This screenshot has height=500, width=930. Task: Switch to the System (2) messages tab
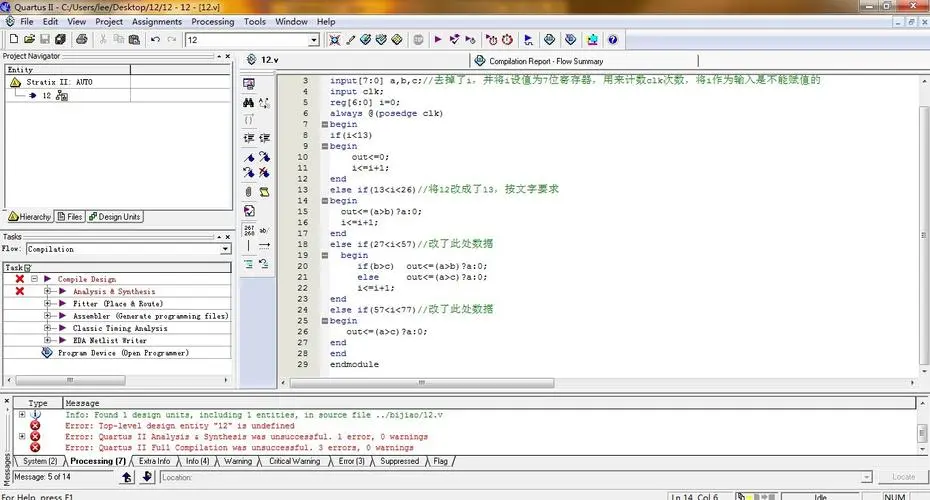click(40, 461)
